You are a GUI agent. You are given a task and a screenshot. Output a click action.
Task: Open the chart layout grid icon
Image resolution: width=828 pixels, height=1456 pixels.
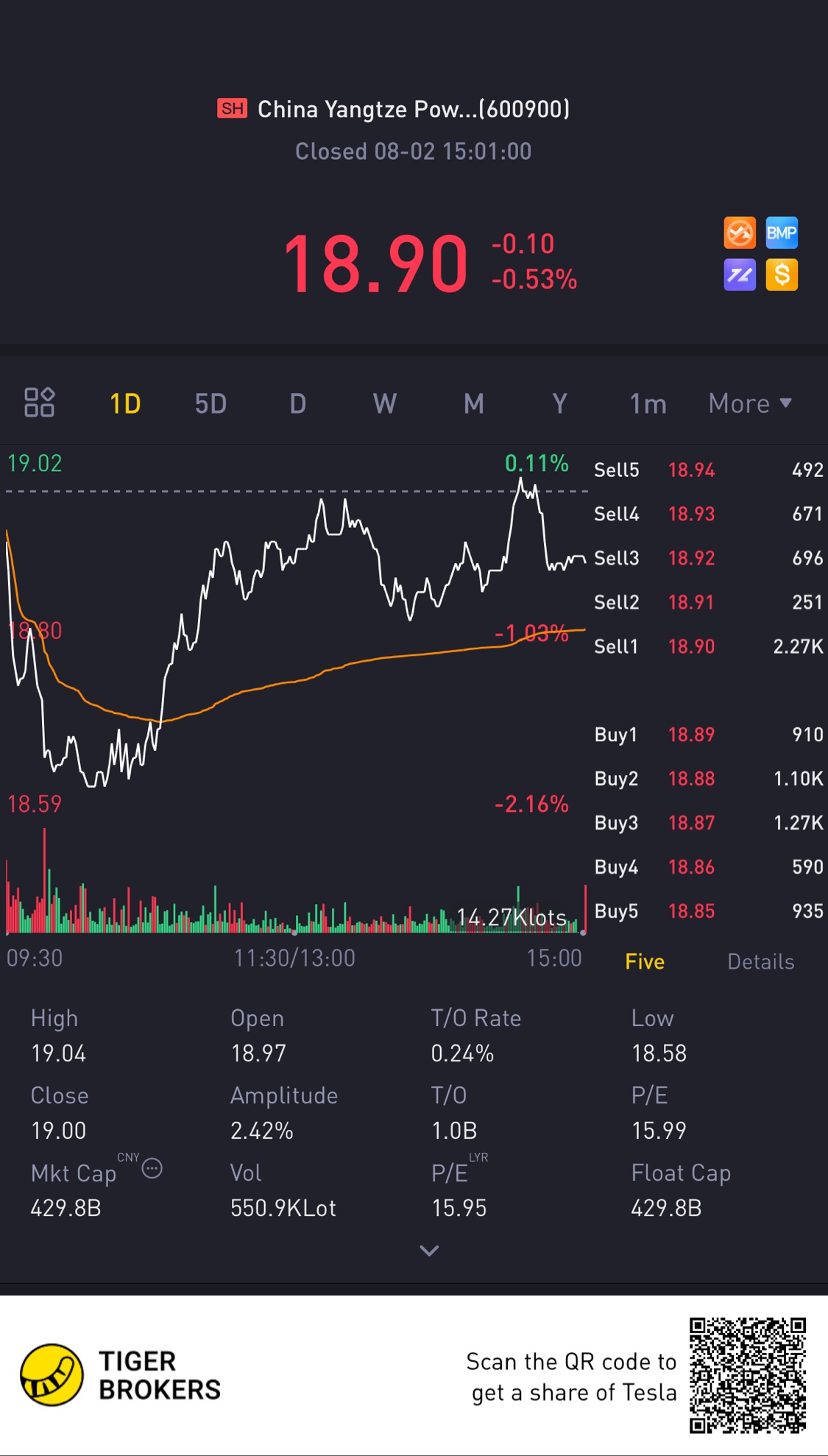coord(39,403)
